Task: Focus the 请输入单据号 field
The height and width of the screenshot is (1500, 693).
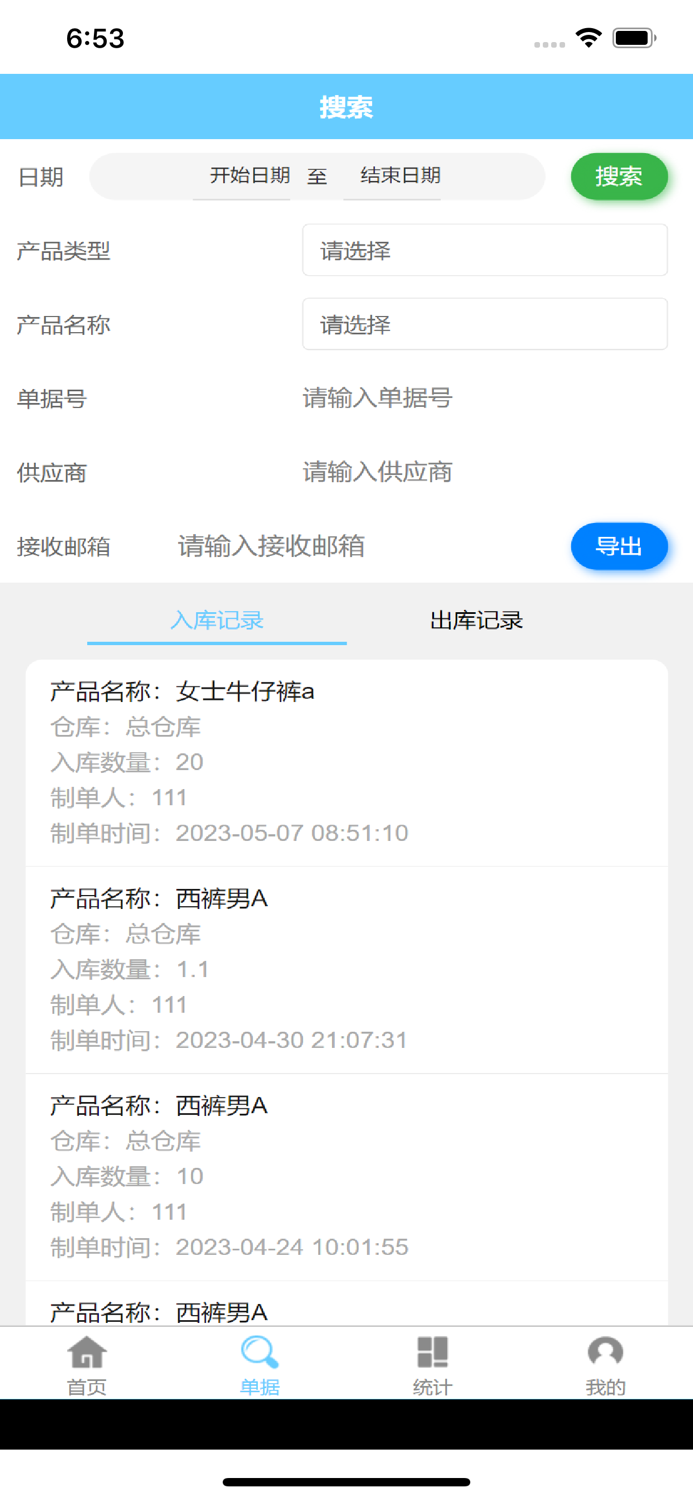Action: point(485,398)
